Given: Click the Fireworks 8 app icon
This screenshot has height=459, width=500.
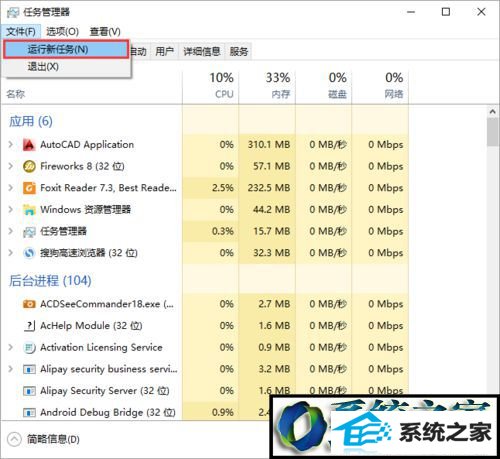Looking at the screenshot, I should point(29,166).
